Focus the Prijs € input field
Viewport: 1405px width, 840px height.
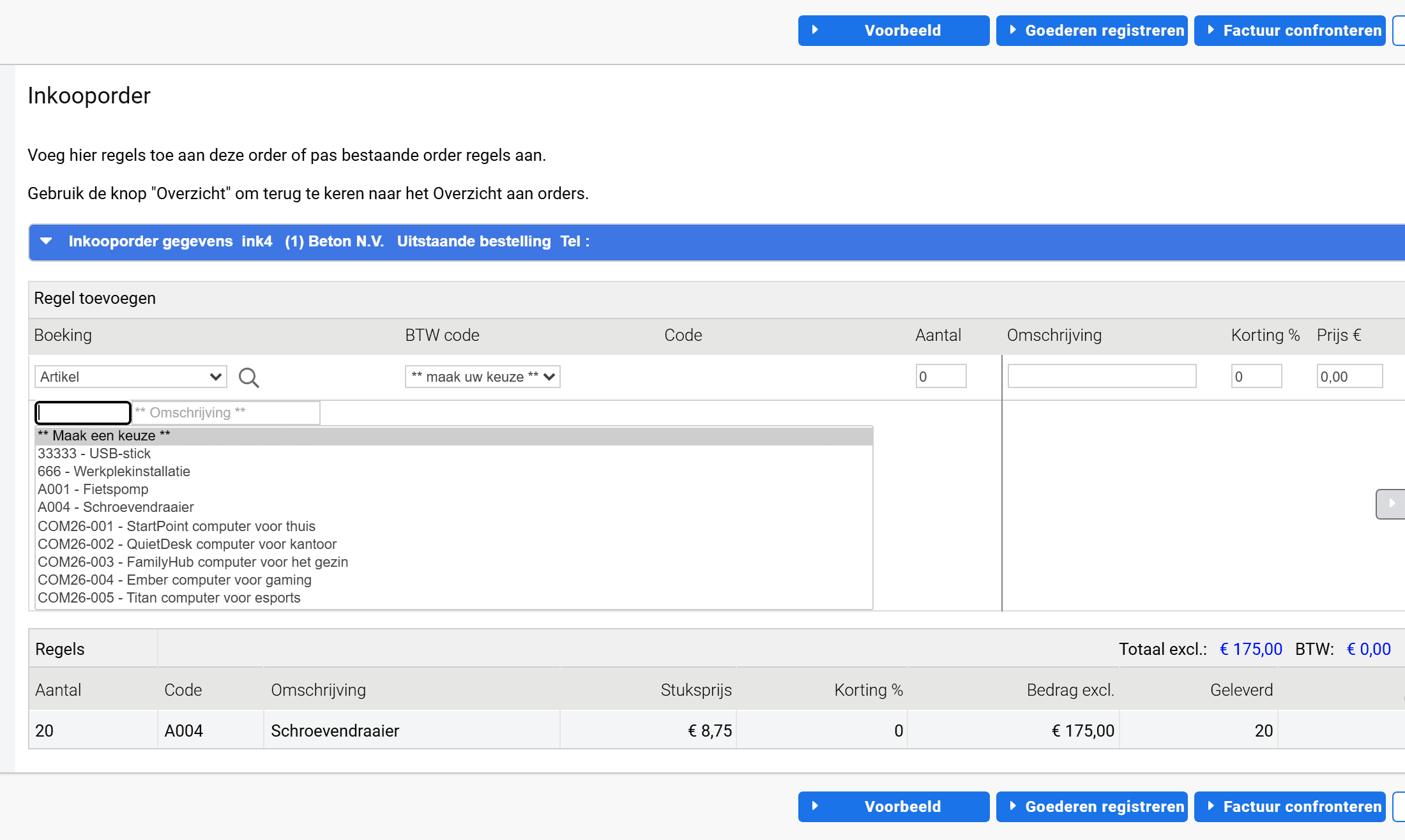coord(1349,377)
